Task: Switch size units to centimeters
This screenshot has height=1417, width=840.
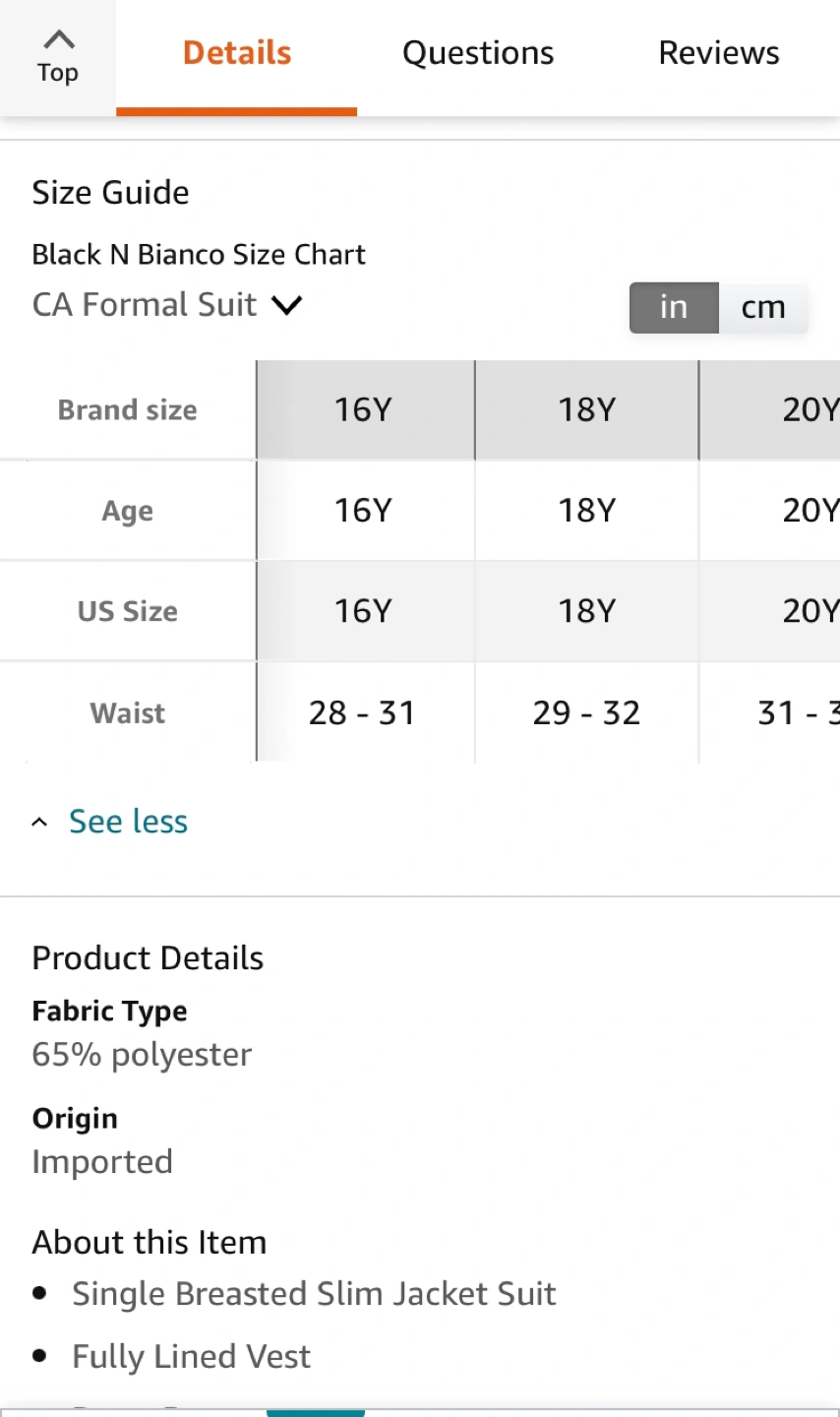Action: click(763, 307)
